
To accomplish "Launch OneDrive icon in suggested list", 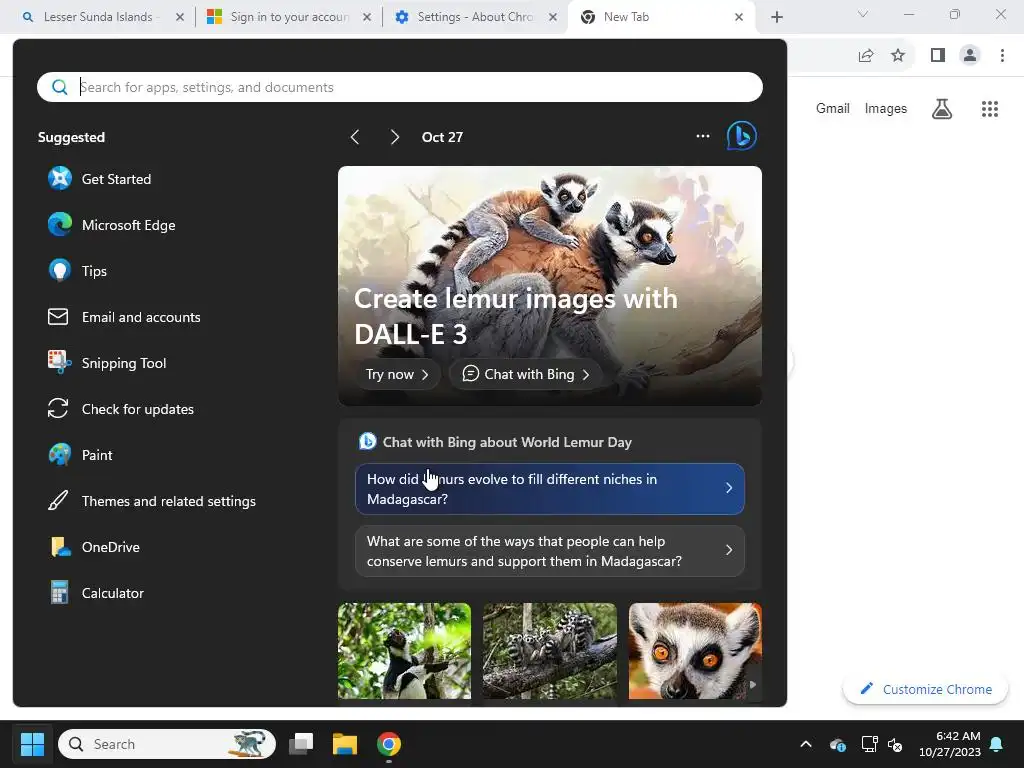I will tap(59, 547).
